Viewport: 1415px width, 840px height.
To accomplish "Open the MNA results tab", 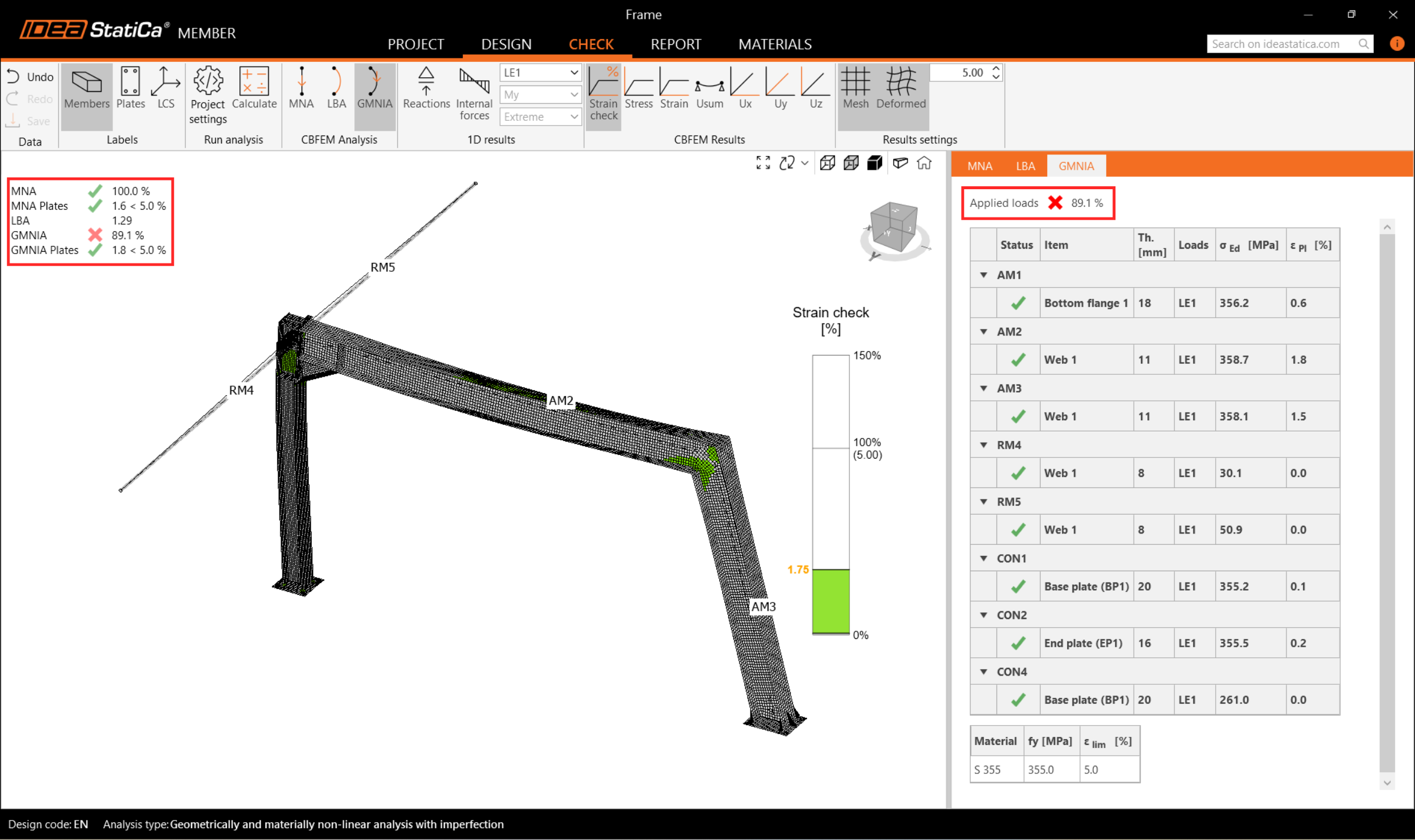I will pos(979,166).
